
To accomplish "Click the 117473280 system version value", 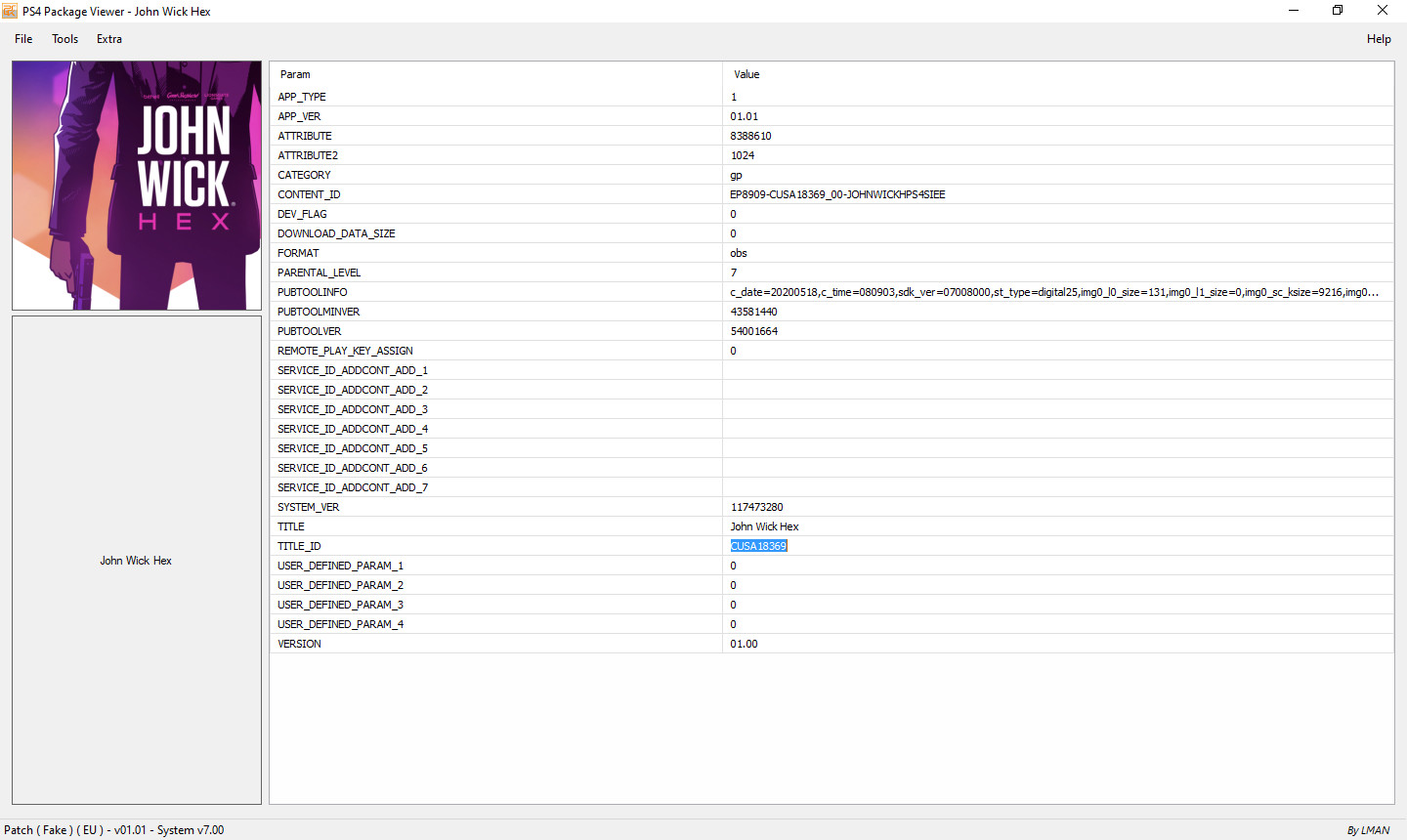I will tap(756, 507).
